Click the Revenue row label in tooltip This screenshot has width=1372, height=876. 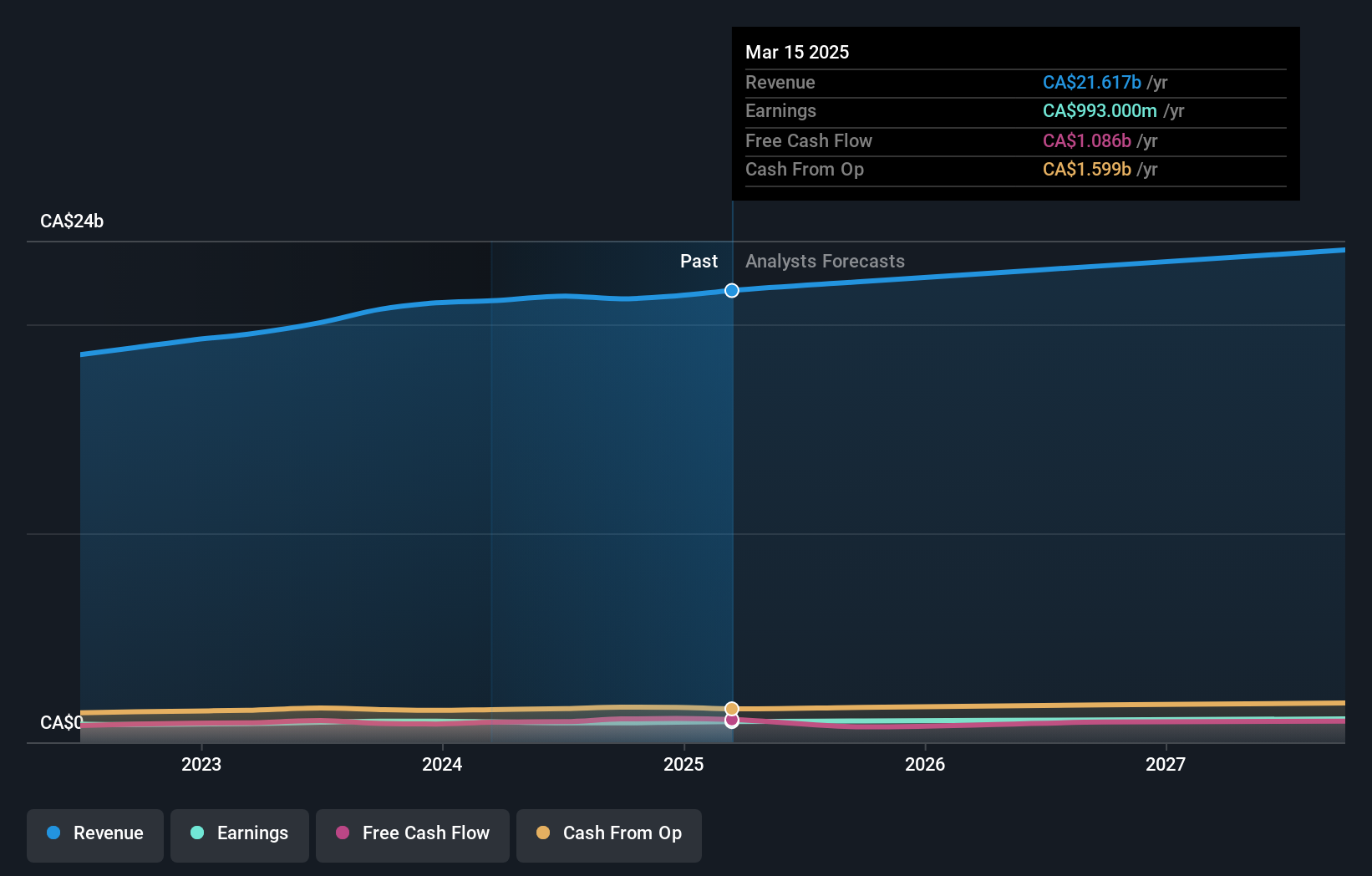tap(780, 82)
